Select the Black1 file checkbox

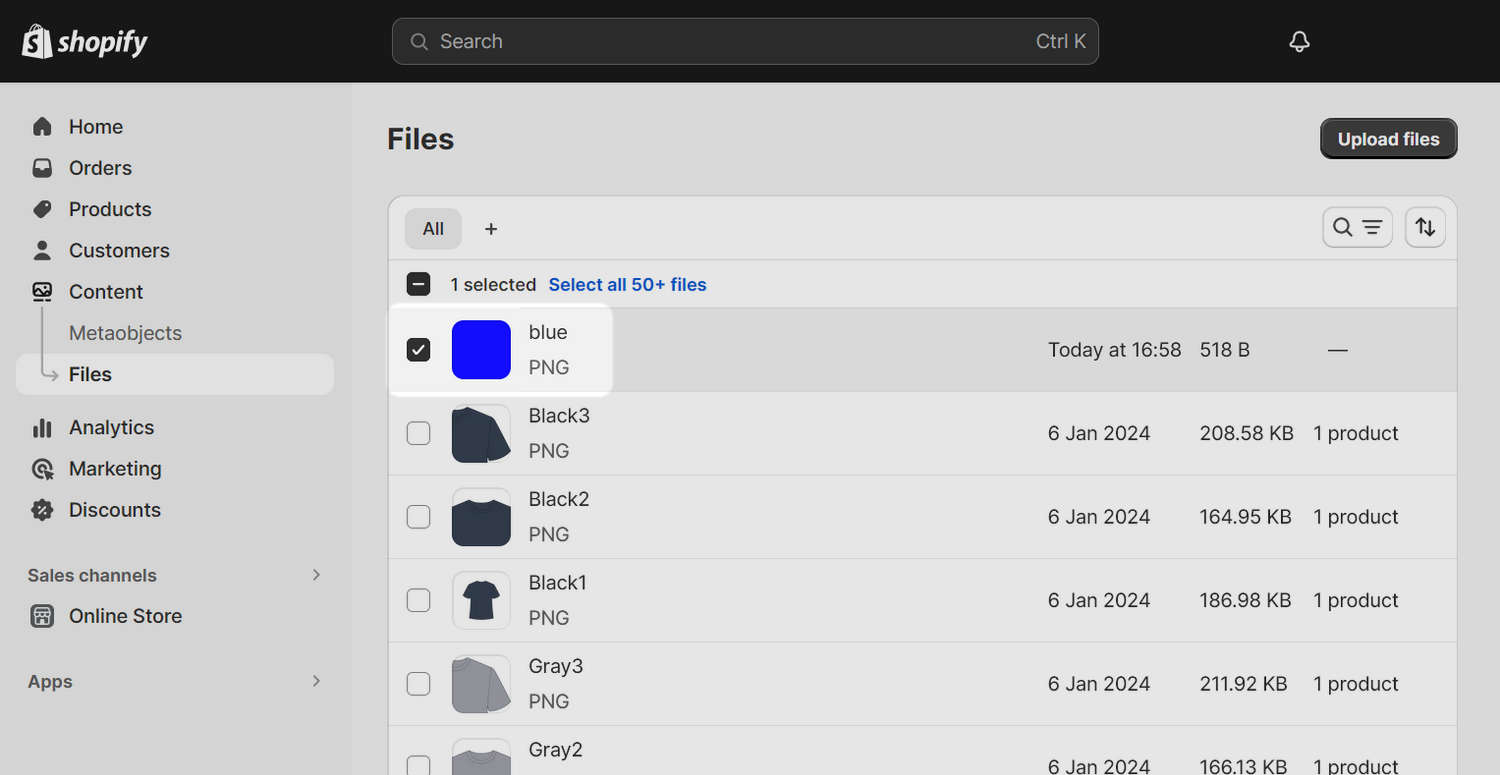click(419, 600)
